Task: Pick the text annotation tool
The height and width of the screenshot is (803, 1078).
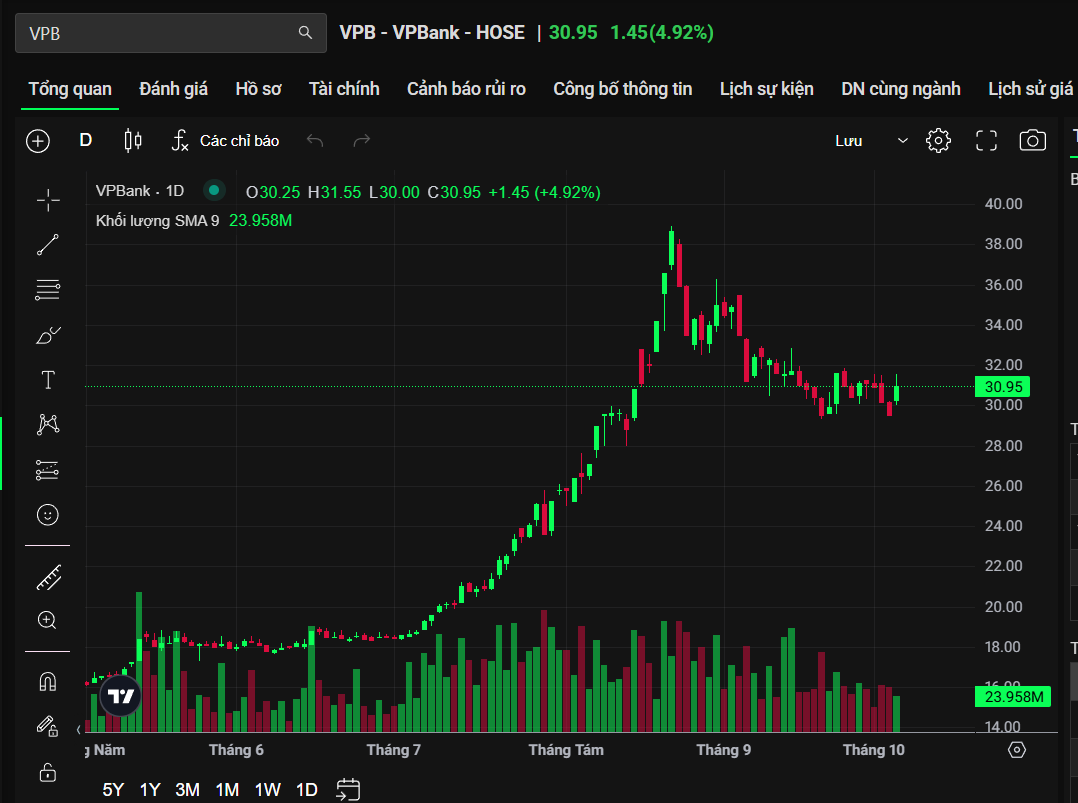Action: 47,380
